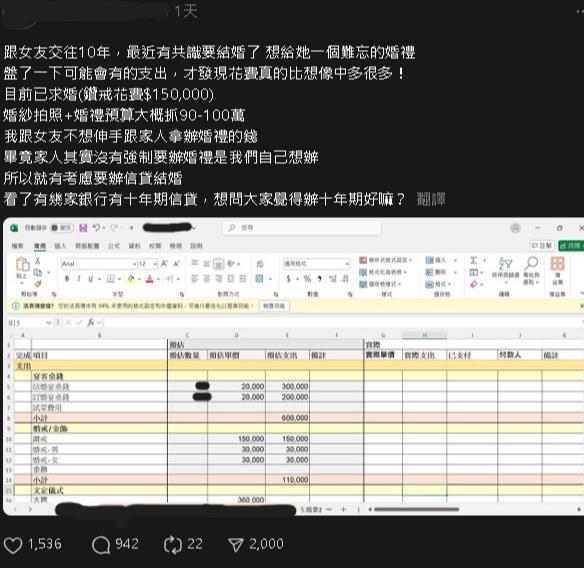The width and height of the screenshot is (584, 568).
Task: Open the 頁面配置 (Page Layout) tab
Action: 88,246
